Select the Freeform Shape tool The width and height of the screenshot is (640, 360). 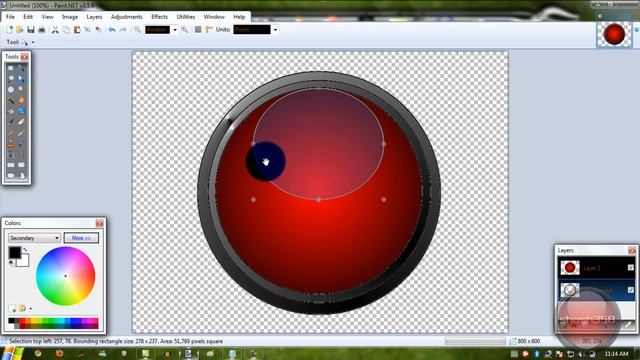pyautogui.click(x=21, y=176)
